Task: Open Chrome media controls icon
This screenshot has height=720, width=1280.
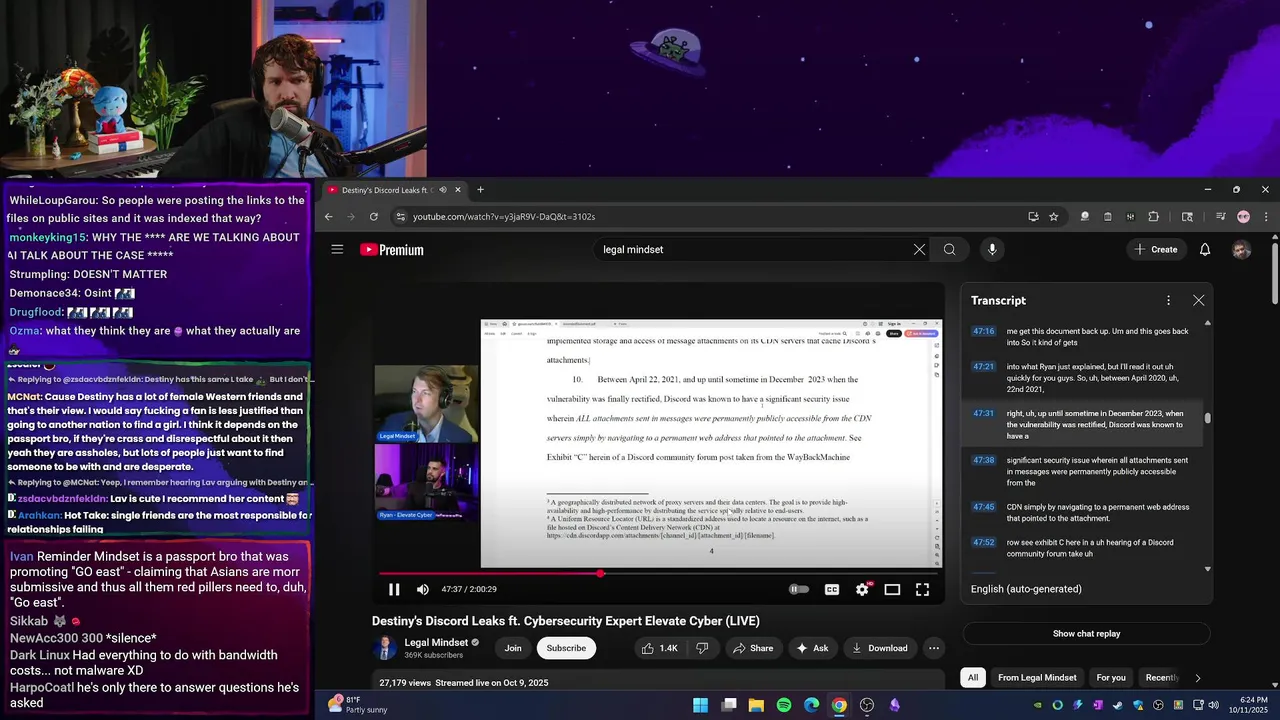Action: click(1221, 216)
